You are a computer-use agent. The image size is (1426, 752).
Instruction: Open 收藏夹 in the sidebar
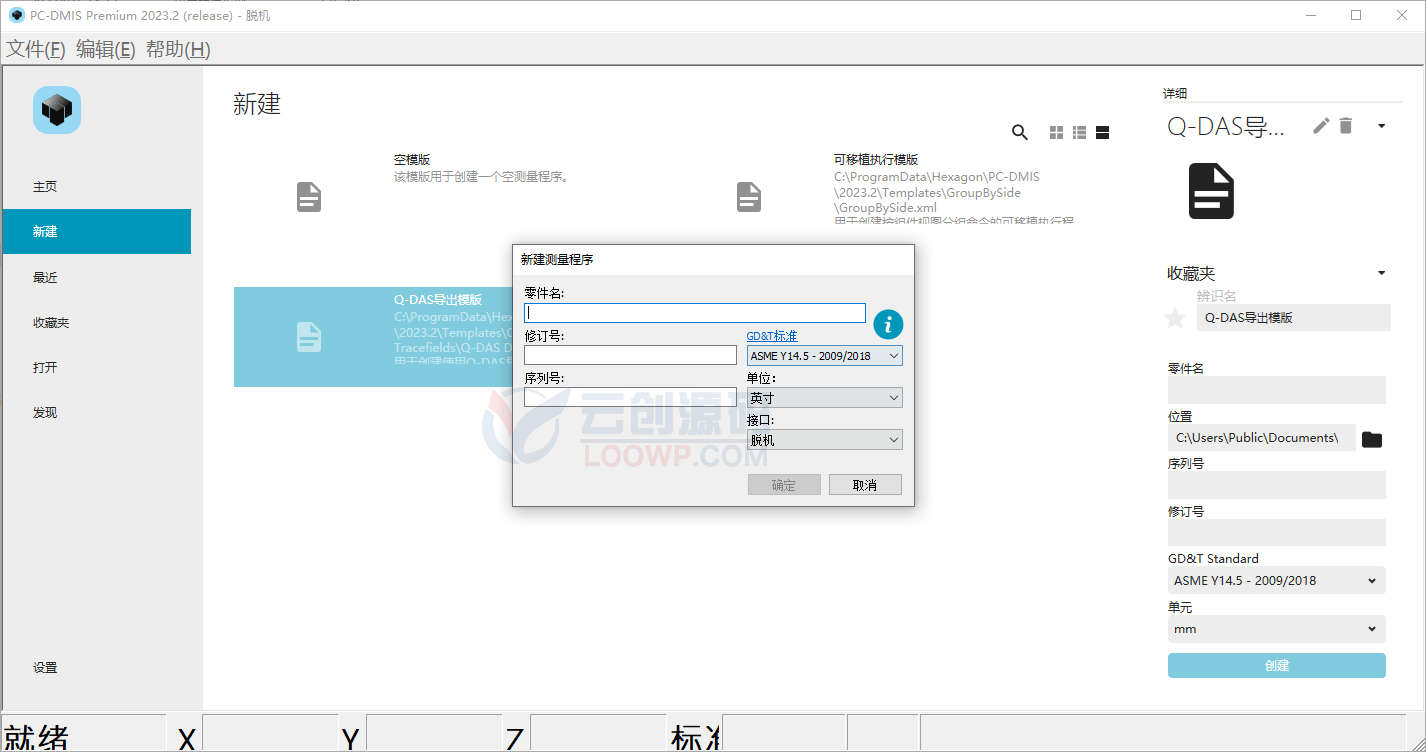coord(97,322)
